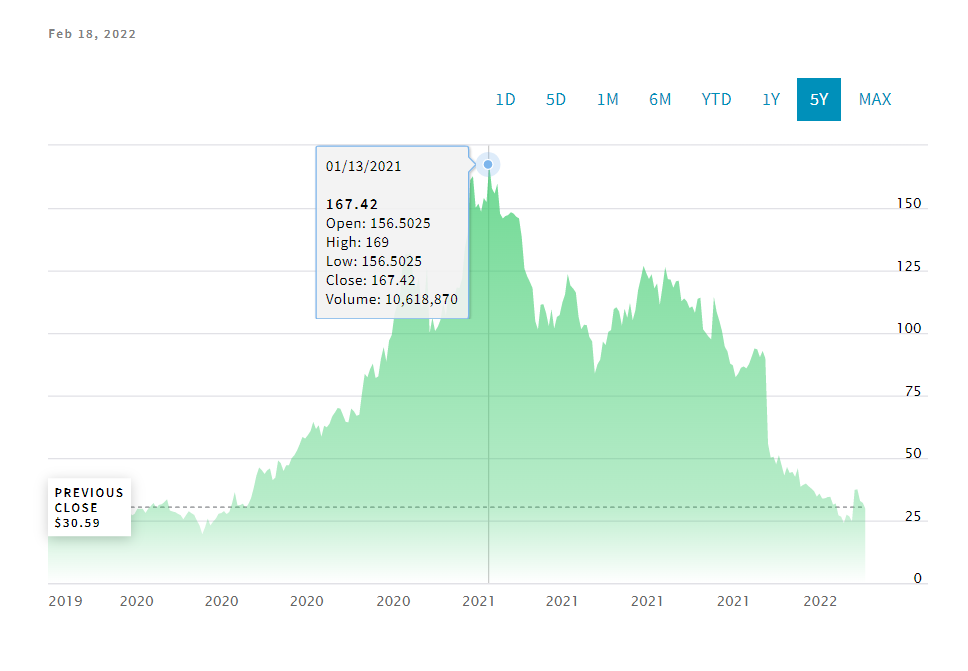Select the 5D time range

[556, 99]
